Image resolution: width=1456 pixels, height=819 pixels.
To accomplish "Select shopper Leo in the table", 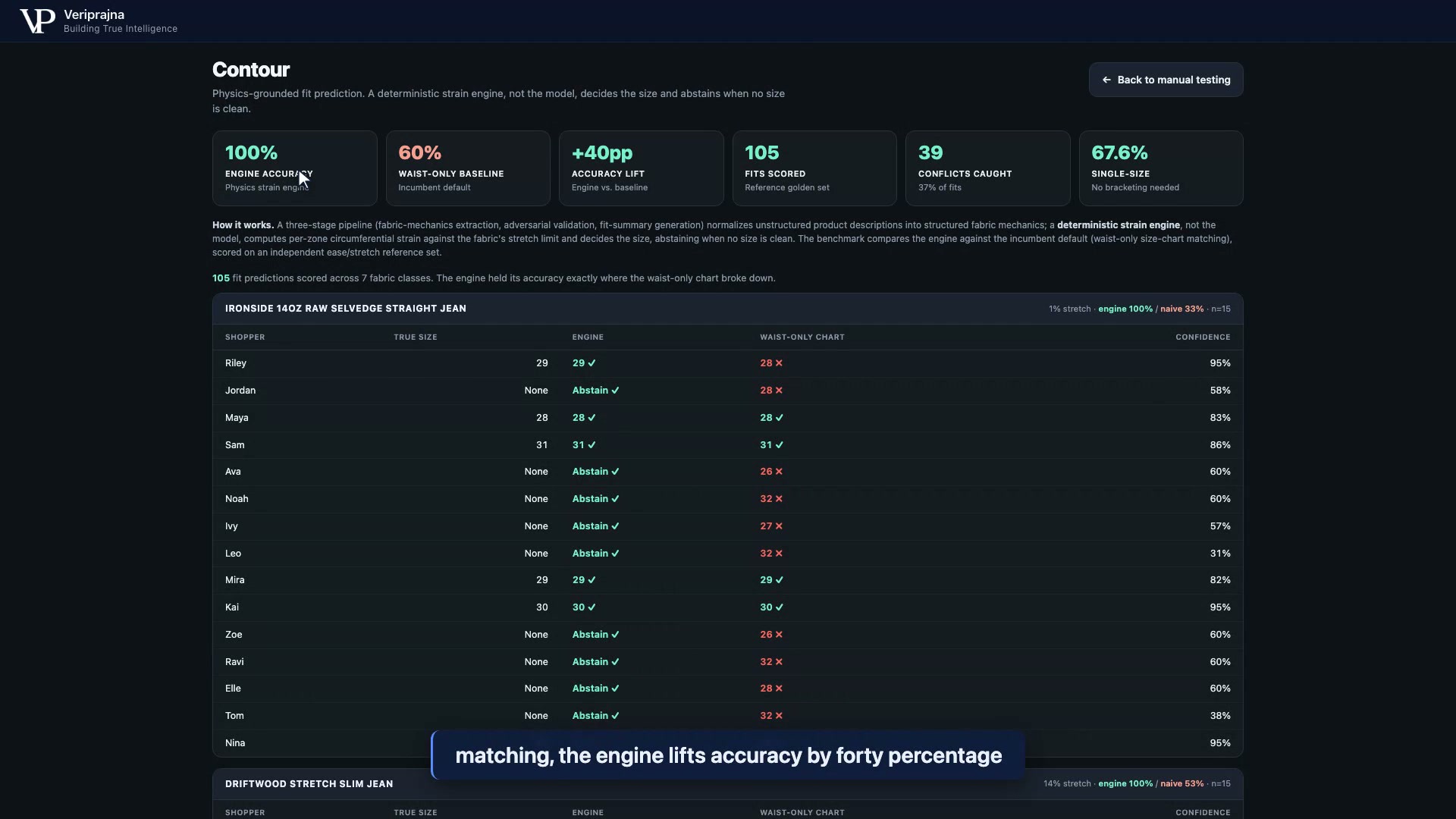I will [233, 554].
